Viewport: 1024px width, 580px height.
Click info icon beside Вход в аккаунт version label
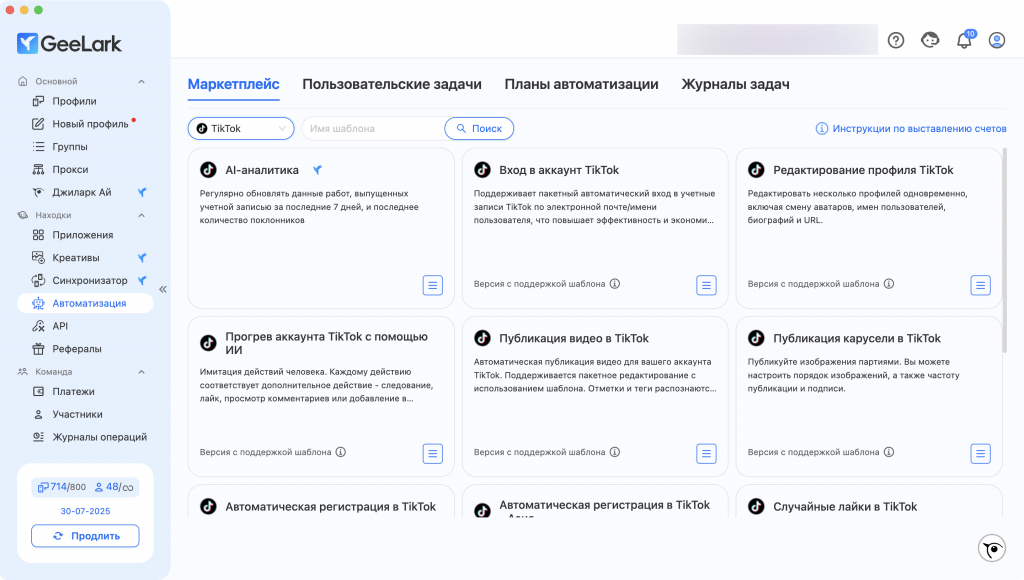point(615,283)
